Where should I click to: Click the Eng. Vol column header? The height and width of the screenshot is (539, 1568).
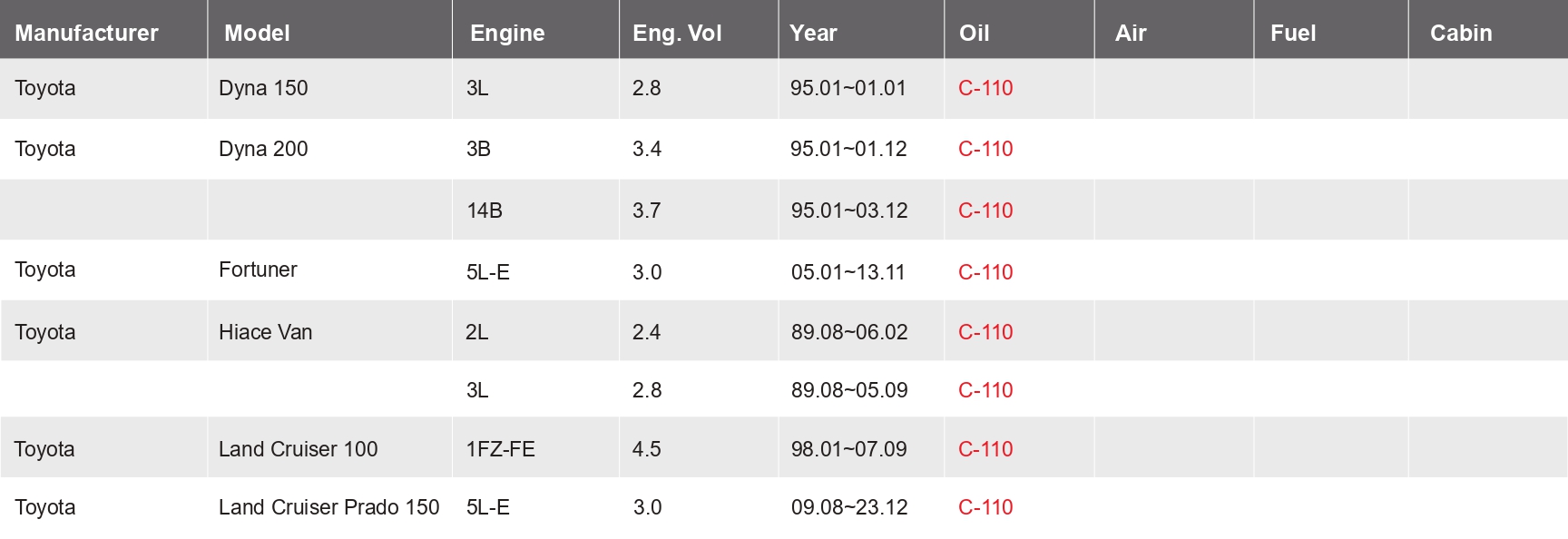coord(677,34)
